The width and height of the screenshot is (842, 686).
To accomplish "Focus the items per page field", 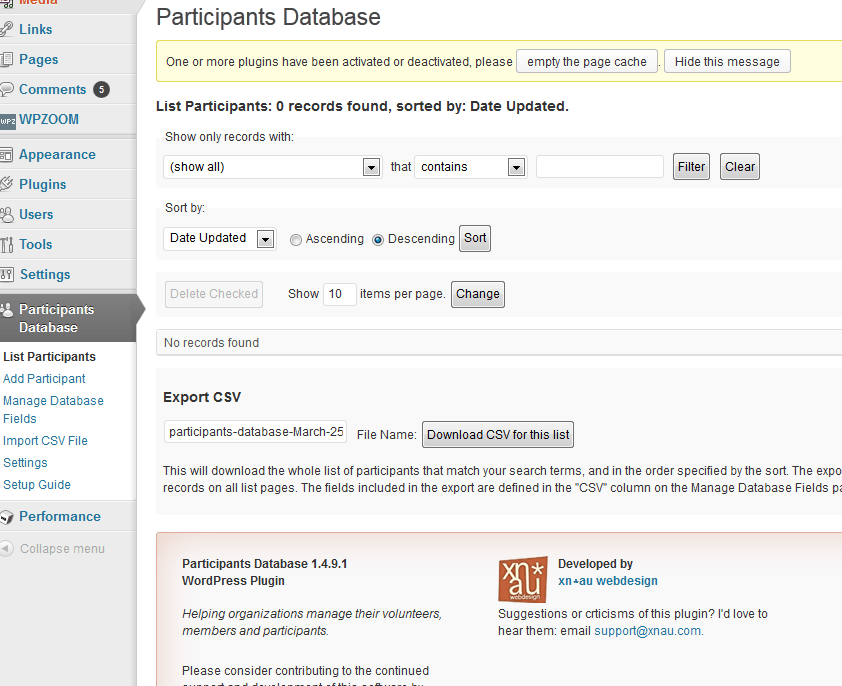I will tap(339, 294).
